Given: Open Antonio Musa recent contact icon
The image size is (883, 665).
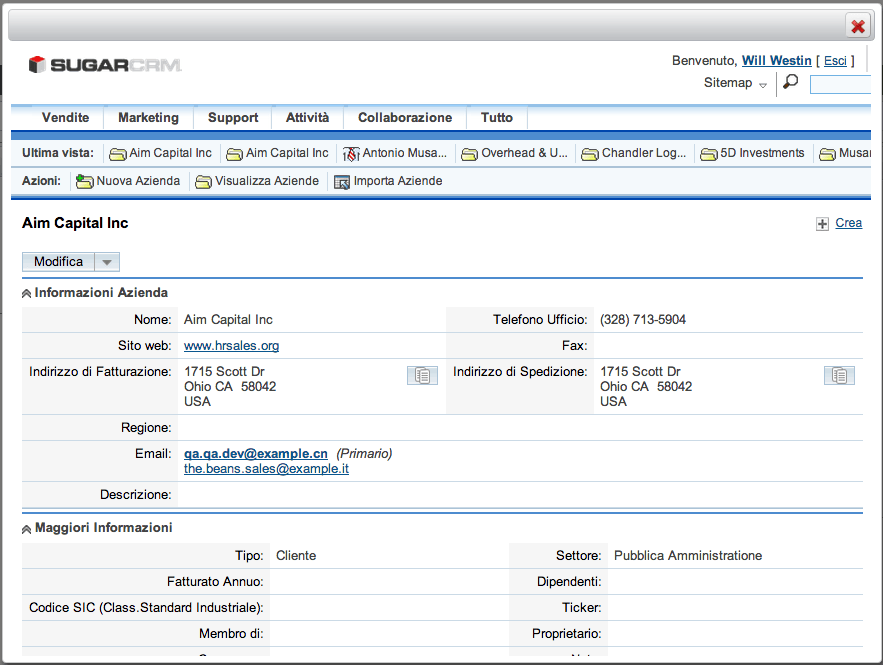Looking at the screenshot, I should (x=351, y=154).
